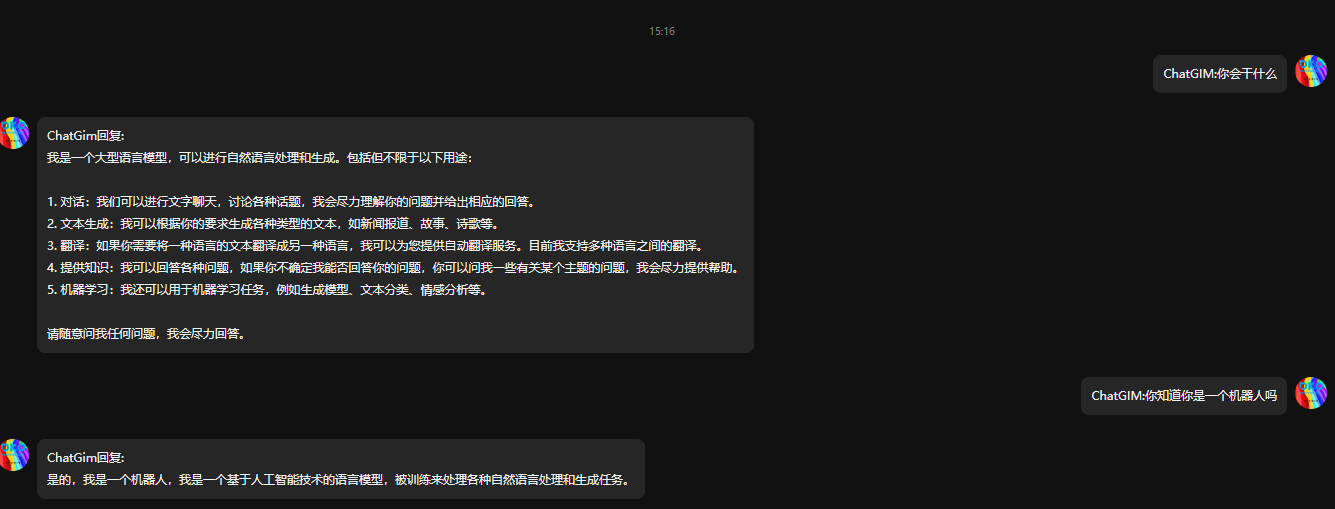Screen dimensions: 1335x509
Task: Click the "请随意问我任何问题" closing line
Action: tap(146, 334)
